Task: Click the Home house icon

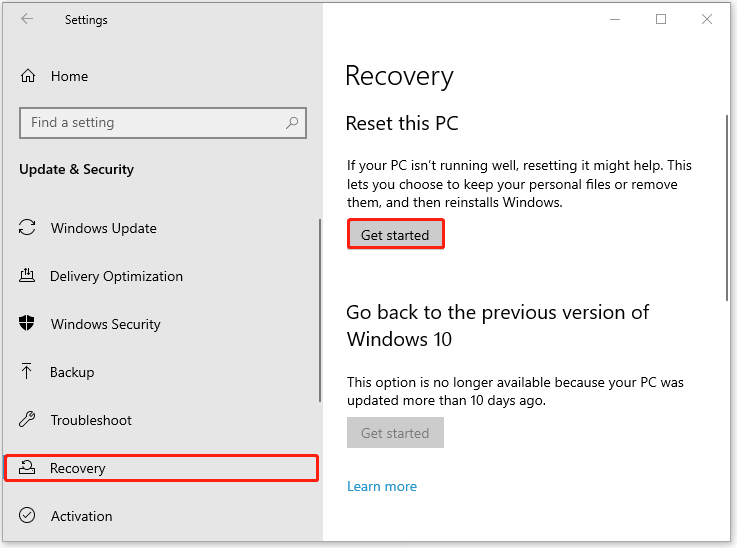Action: click(28, 76)
